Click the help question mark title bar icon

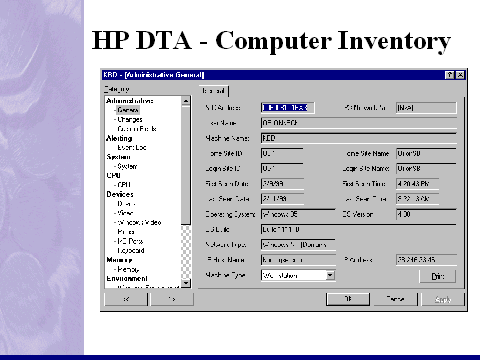tap(450, 75)
